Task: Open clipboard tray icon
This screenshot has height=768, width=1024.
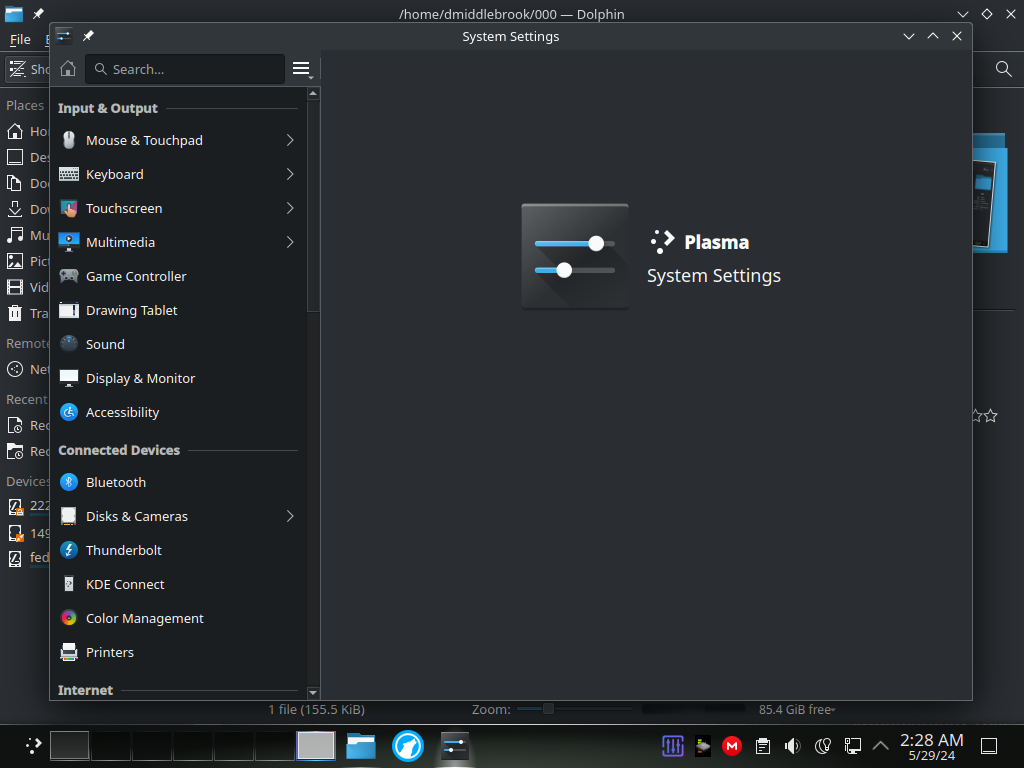Action: [x=762, y=746]
